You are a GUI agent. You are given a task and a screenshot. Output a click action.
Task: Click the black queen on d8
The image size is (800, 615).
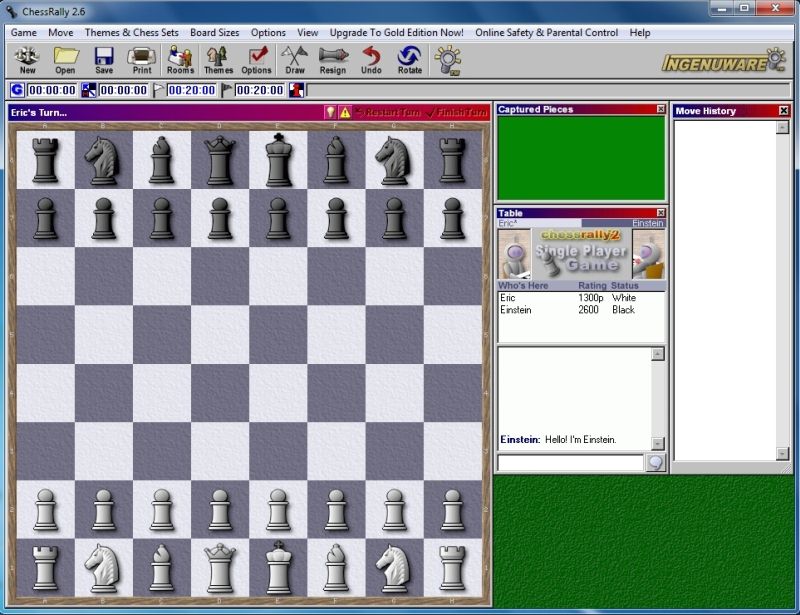(220, 160)
